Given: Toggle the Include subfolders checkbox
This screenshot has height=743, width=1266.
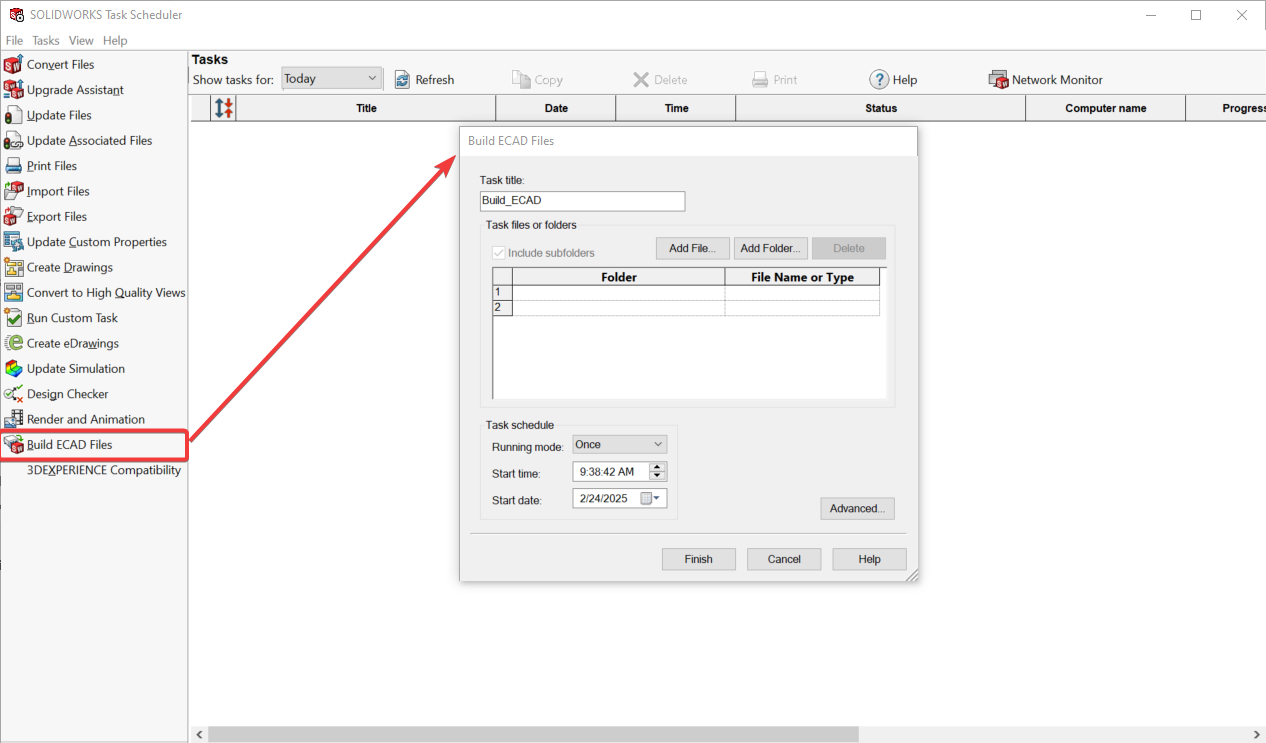Looking at the screenshot, I should point(499,253).
